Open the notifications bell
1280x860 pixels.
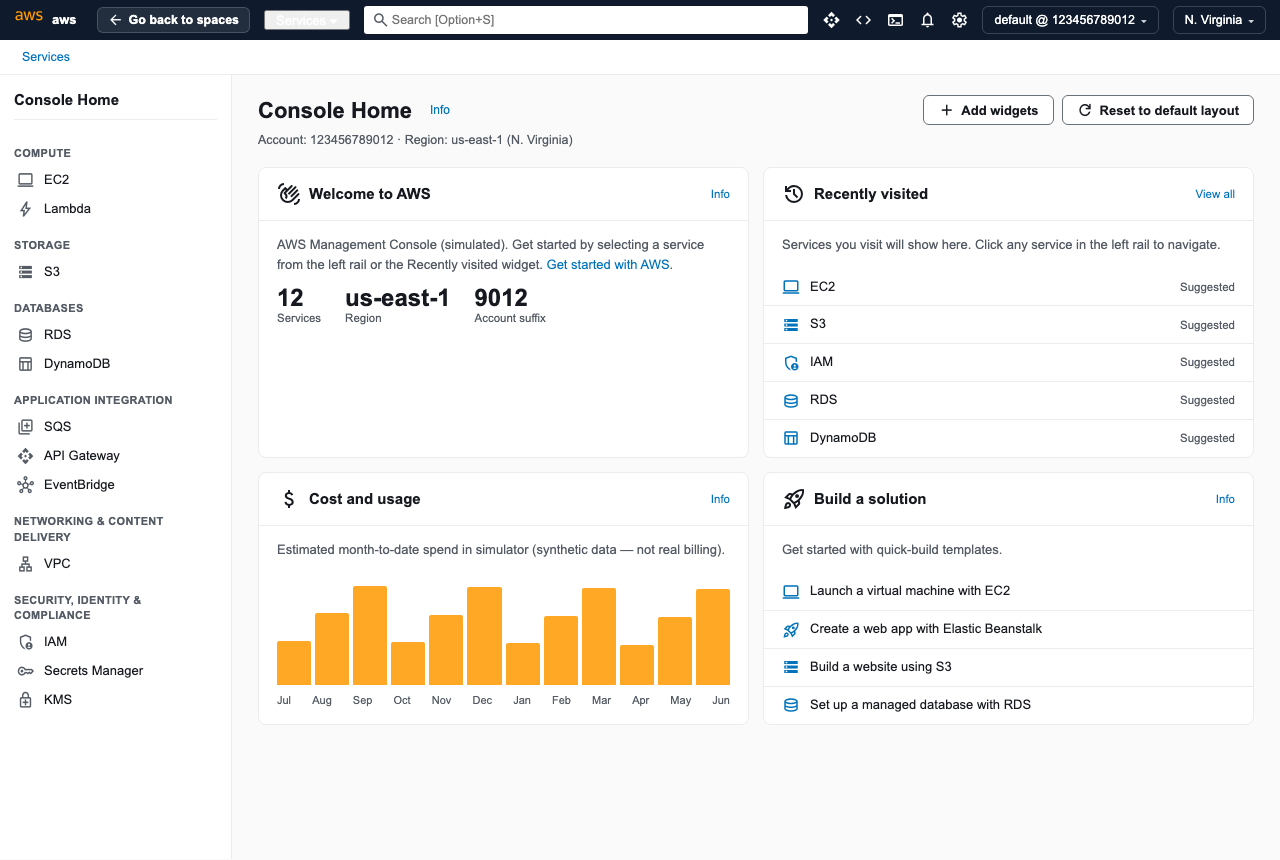tap(928, 20)
